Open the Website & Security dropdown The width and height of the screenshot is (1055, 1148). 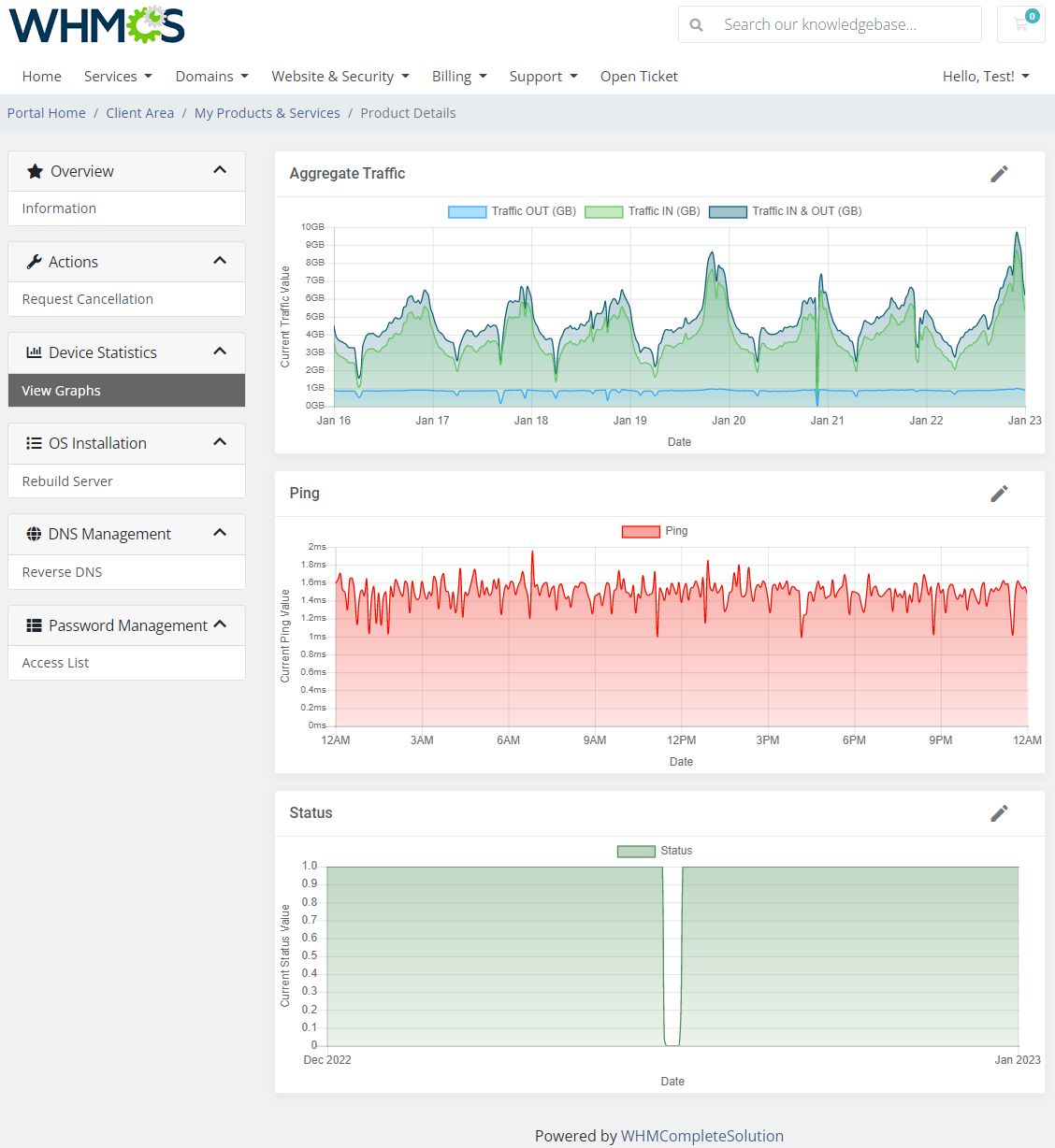click(x=340, y=77)
